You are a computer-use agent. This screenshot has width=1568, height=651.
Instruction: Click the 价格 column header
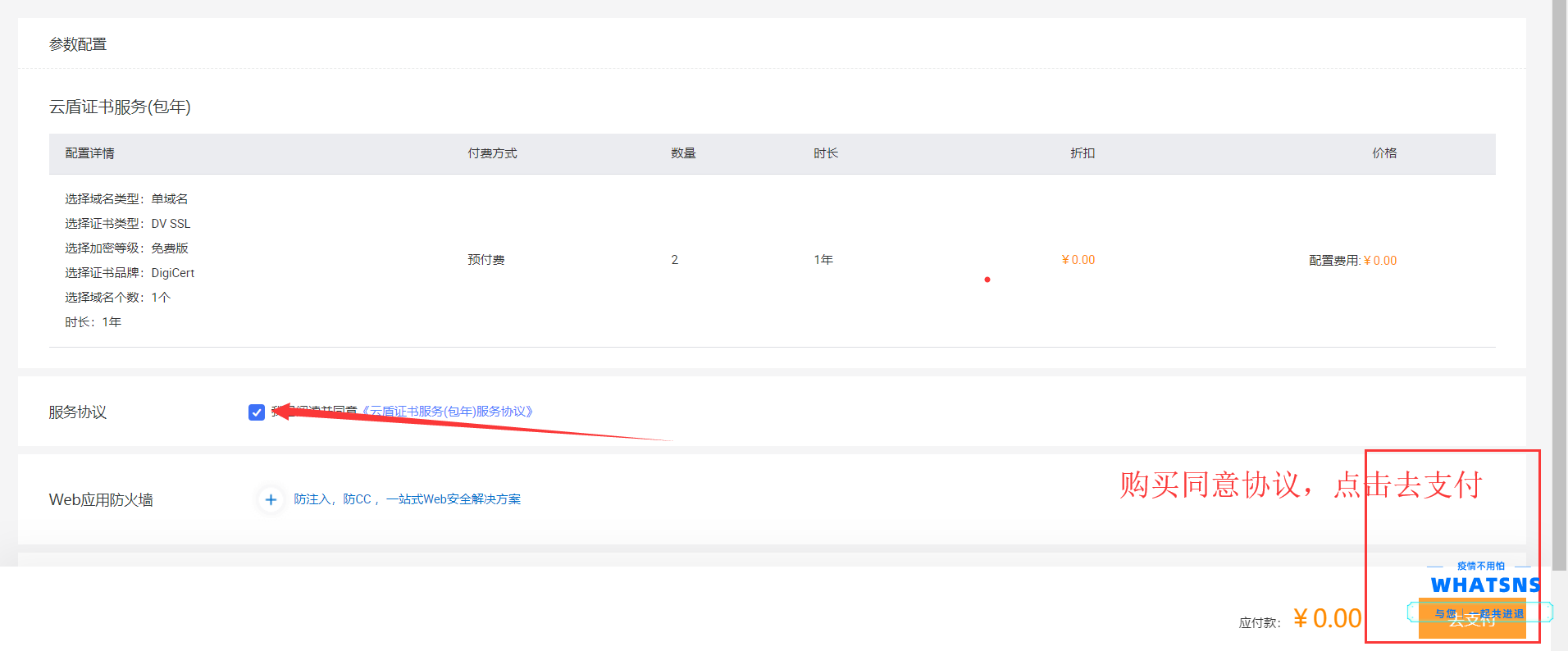pos(1384,153)
